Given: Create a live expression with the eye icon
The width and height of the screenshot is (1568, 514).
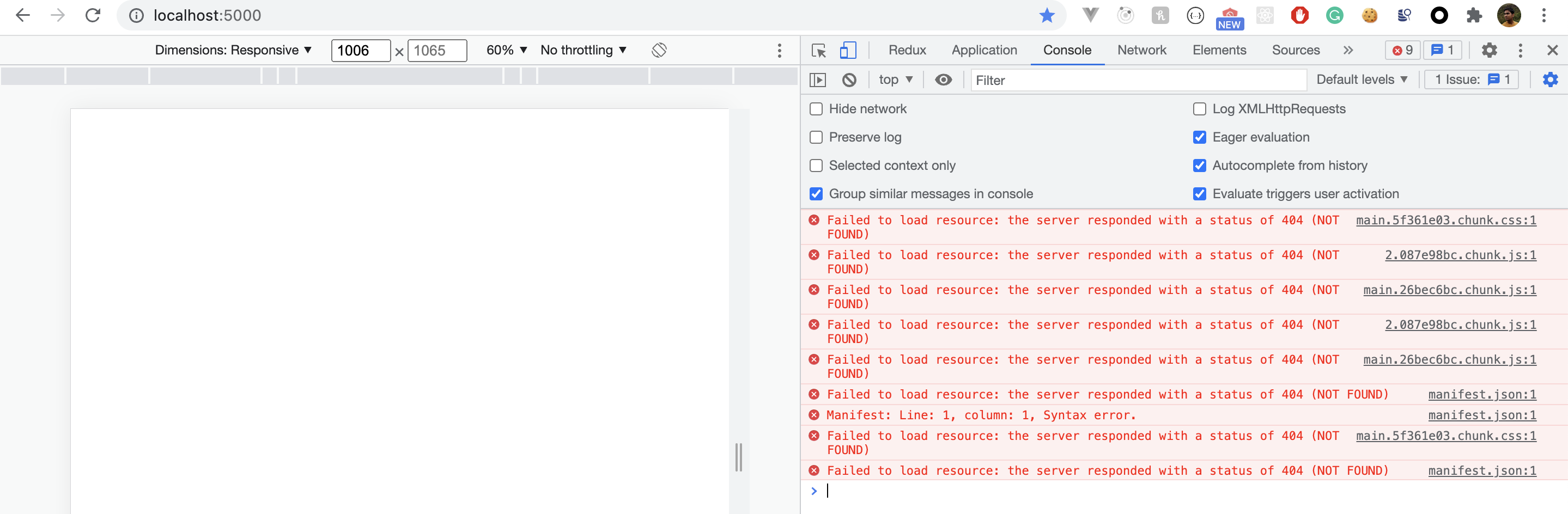Looking at the screenshot, I should 943,79.
